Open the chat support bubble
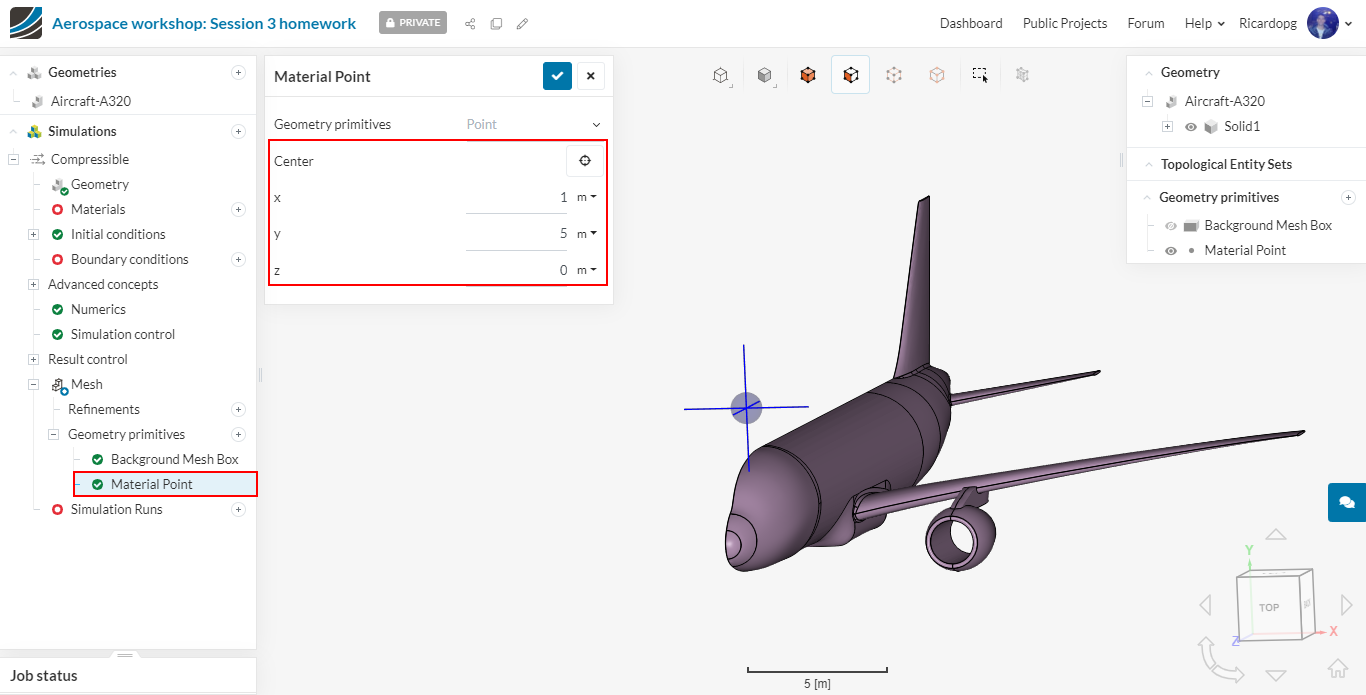This screenshot has height=695, width=1366. click(x=1346, y=502)
